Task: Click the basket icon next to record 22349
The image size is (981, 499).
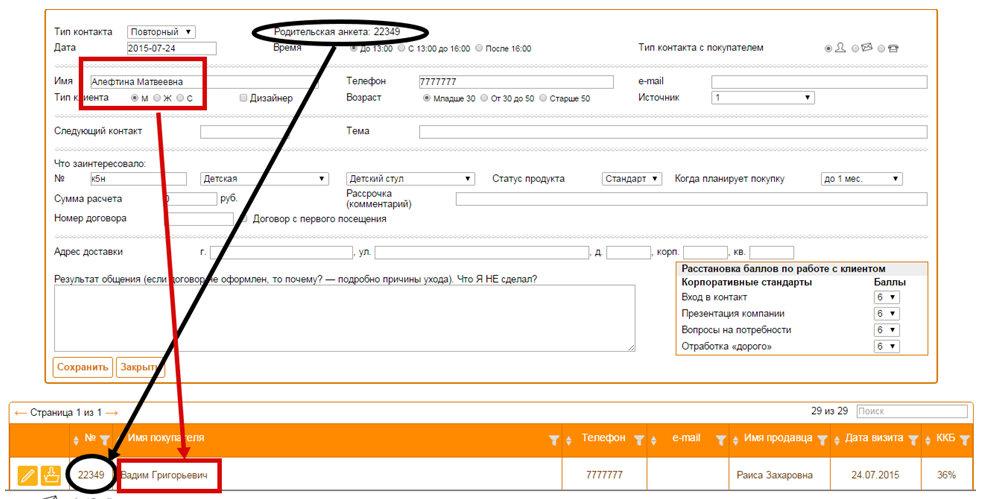Action: (51, 475)
